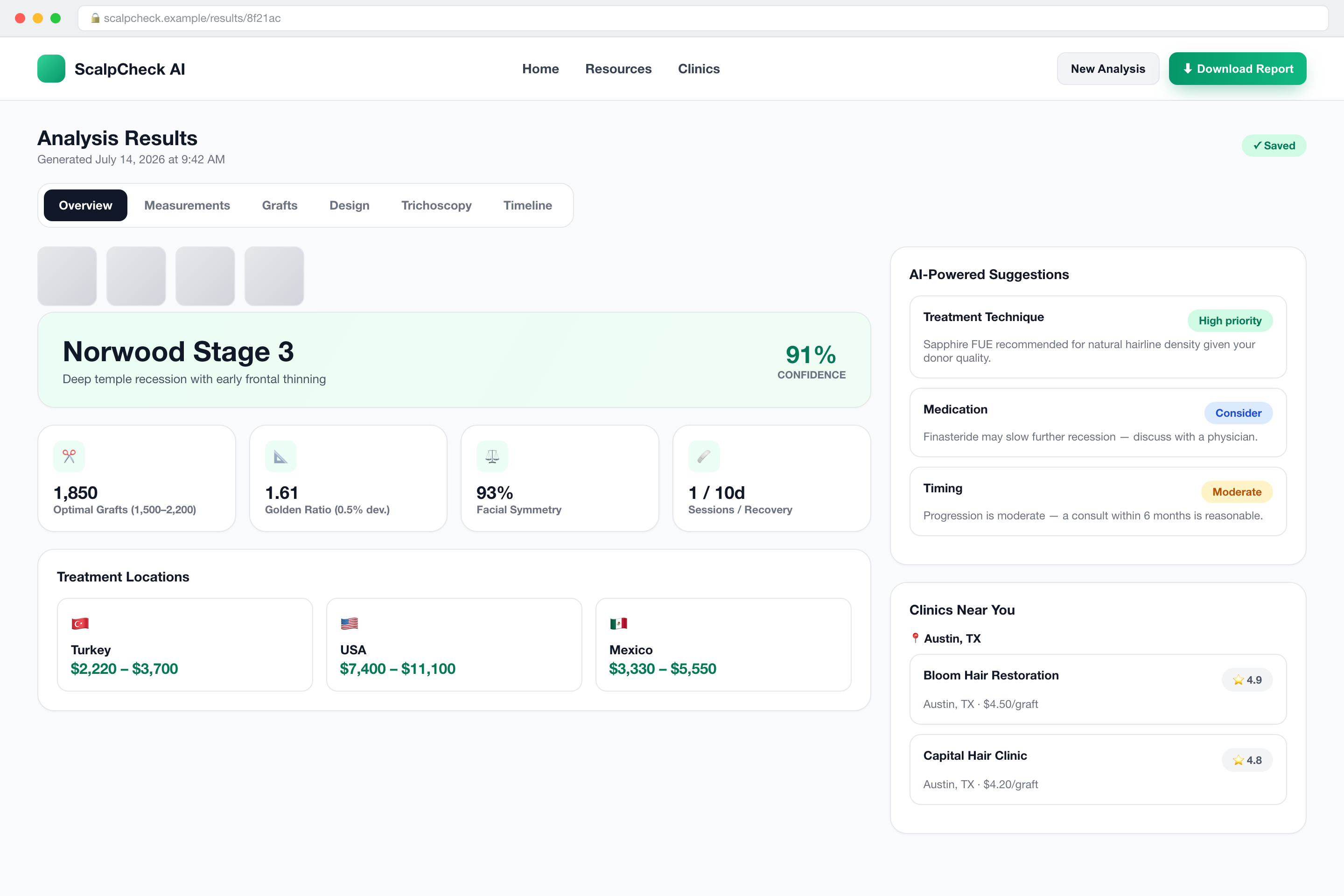The height and width of the screenshot is (896, 1344).
Task: Click the AI-Powered Suggestions heading
Action: (989, 274)
